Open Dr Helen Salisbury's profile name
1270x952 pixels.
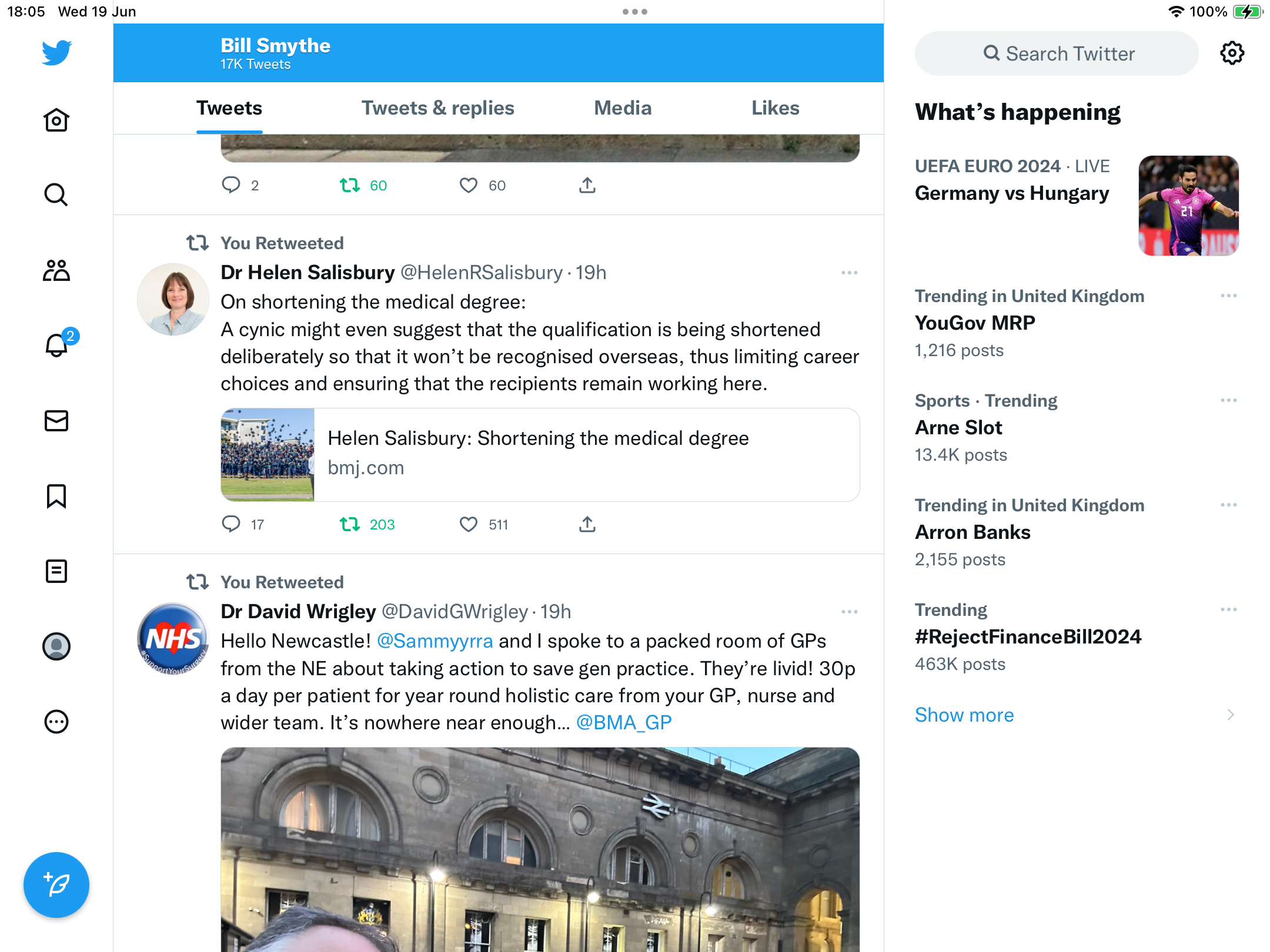click(308, 273)
